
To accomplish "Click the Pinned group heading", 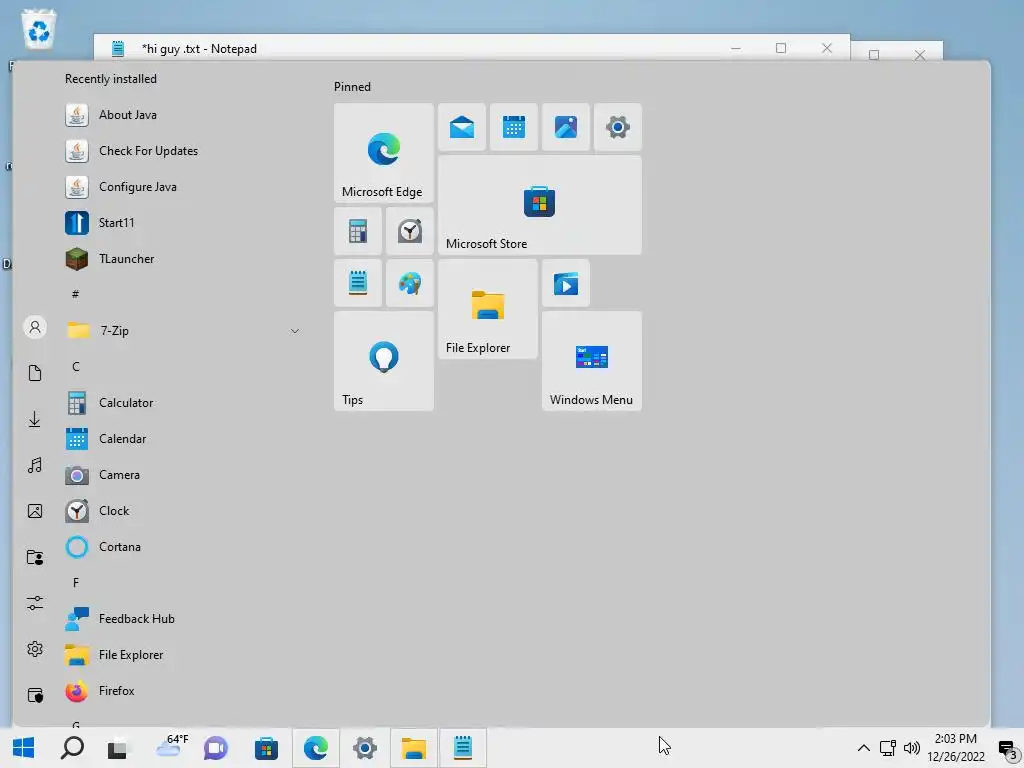I will [352, 87].
